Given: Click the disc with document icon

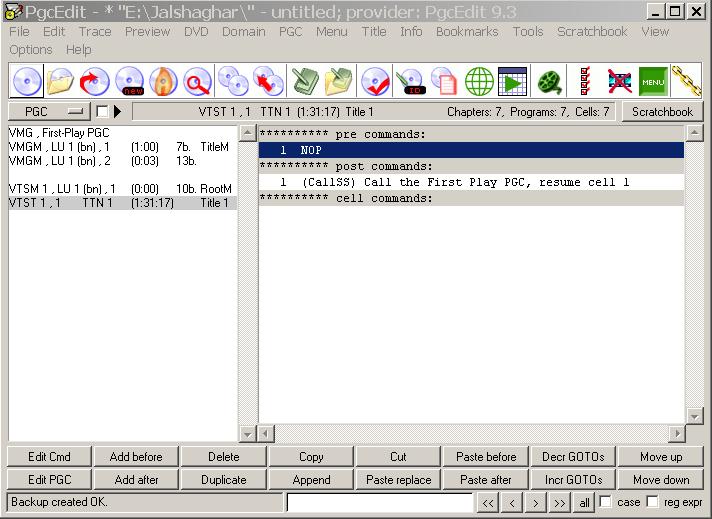Looking at the screenshot, I should (x=444, y=81).
